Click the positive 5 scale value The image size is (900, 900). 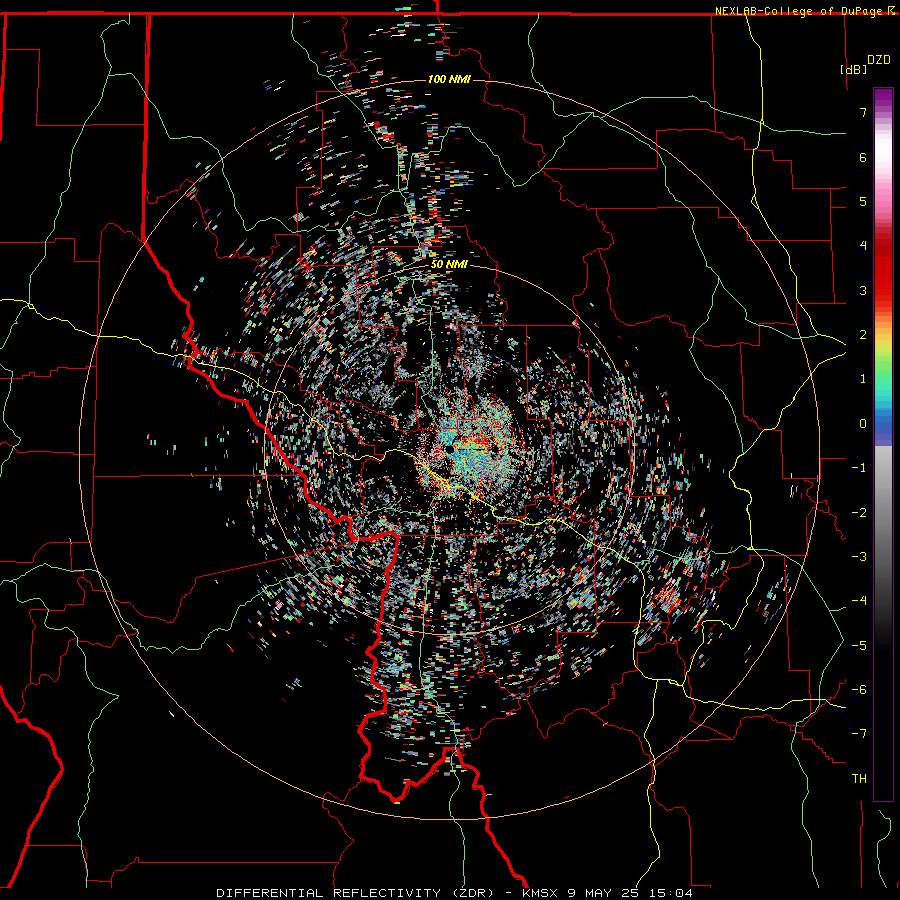coord(863,201)
